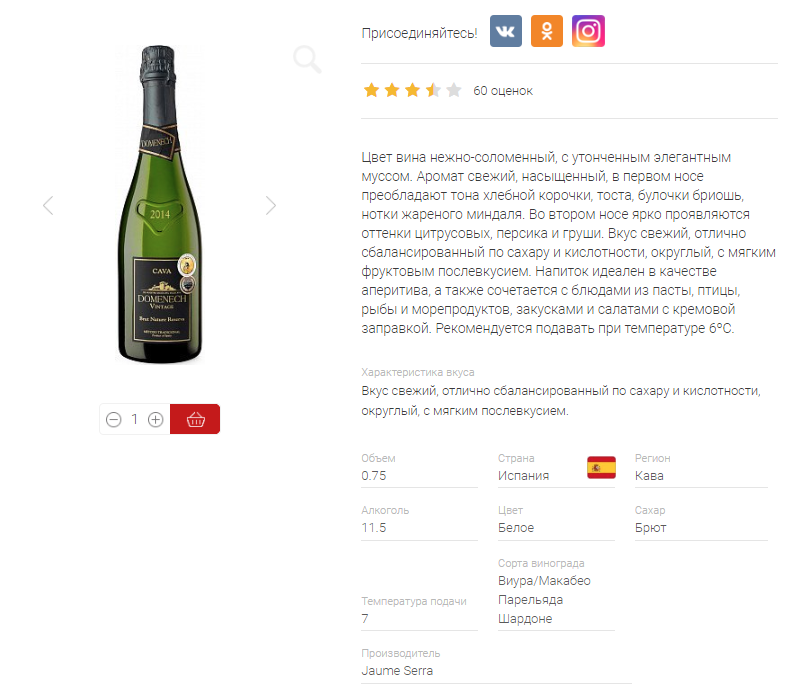Click the Виура/Макабео grape variety
804x693 pixels.
[544, 581]
